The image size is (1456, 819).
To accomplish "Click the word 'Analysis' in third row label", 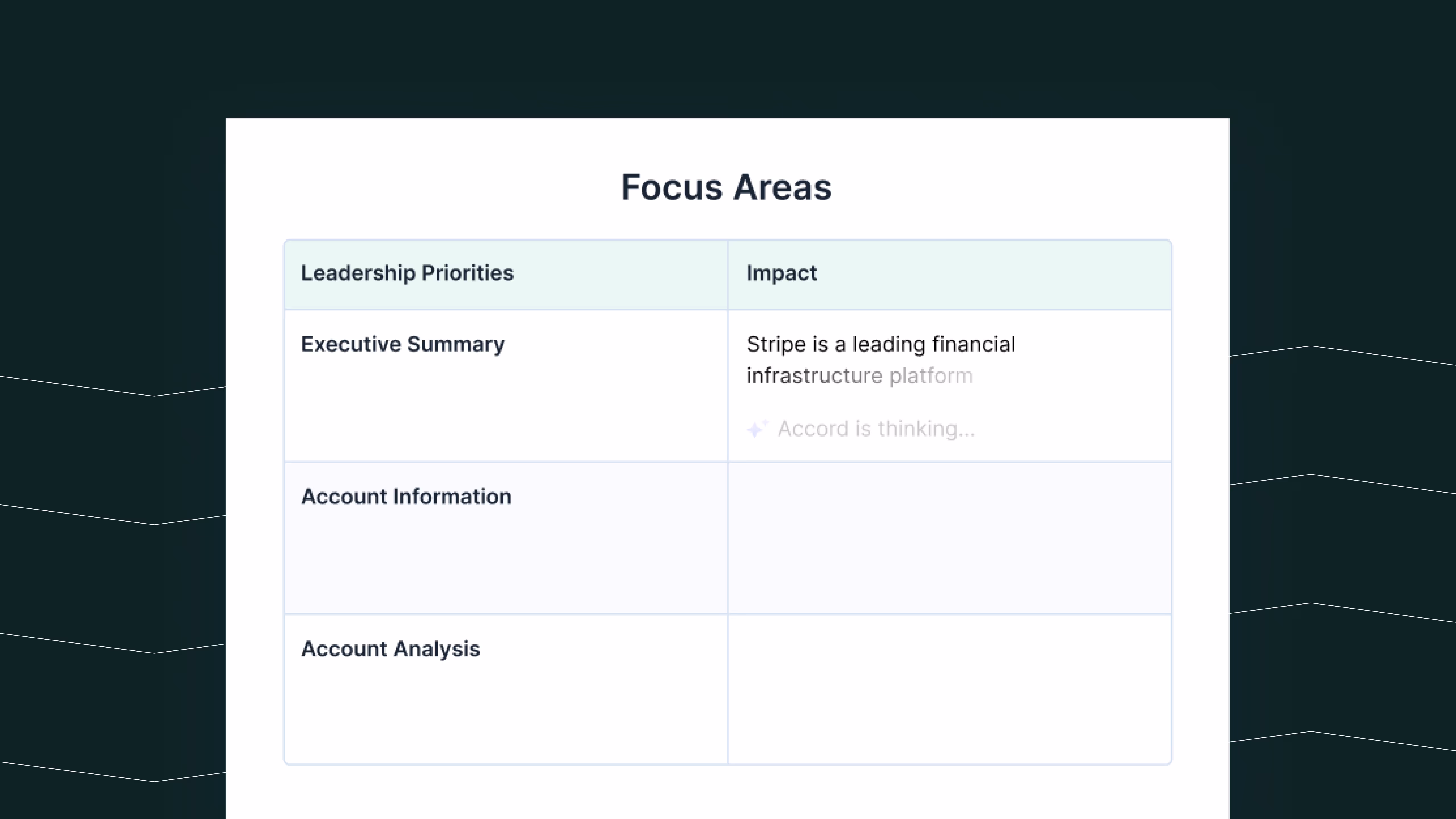I will tap(436, 649).
